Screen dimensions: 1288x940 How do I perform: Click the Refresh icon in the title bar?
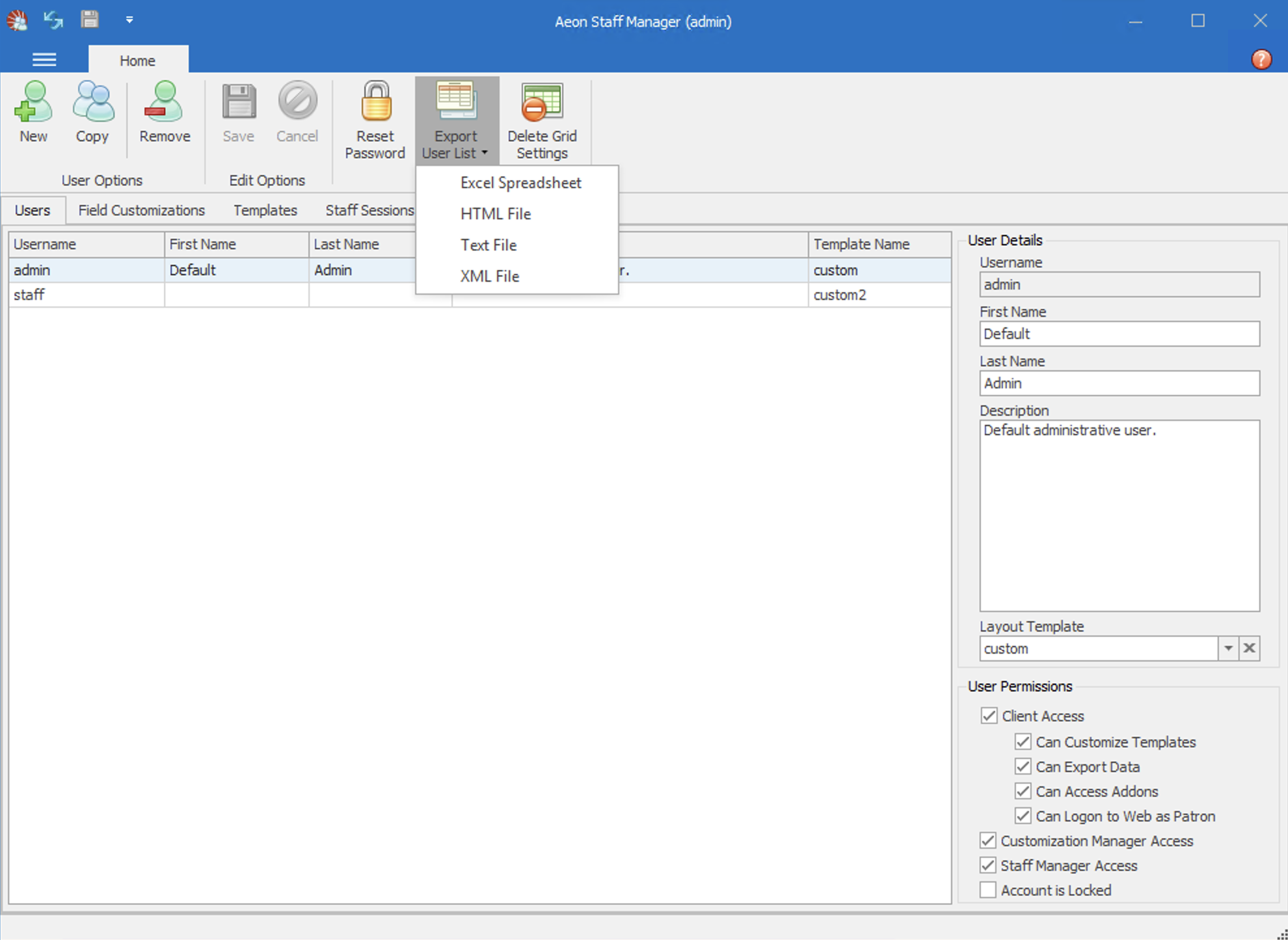[x=53, y=20]
